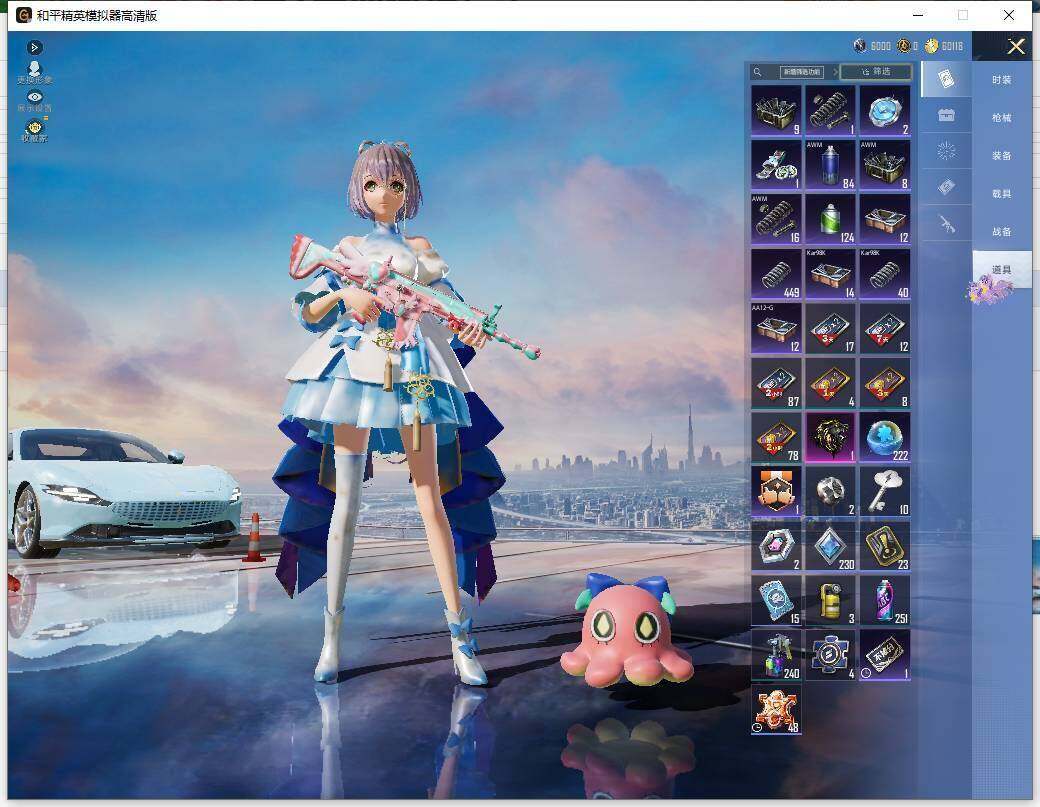Open the collection icon below display settings
1040x807 pixels.
[x=34, y=130]
